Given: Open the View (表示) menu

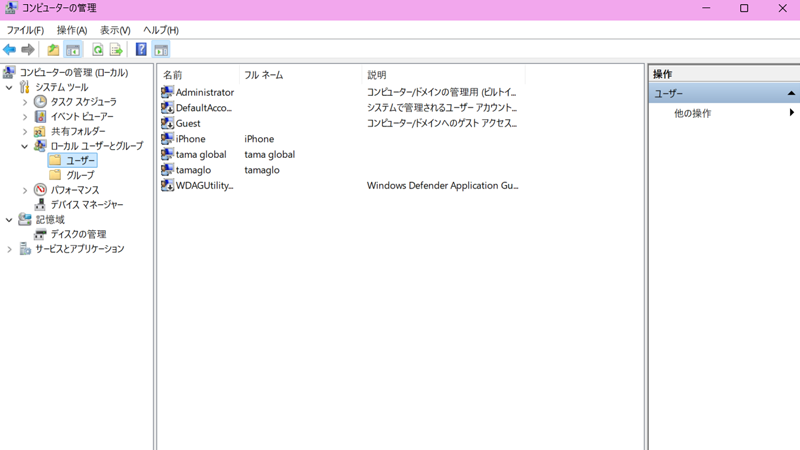Looking at the screenshot, I should coord(115,30).
